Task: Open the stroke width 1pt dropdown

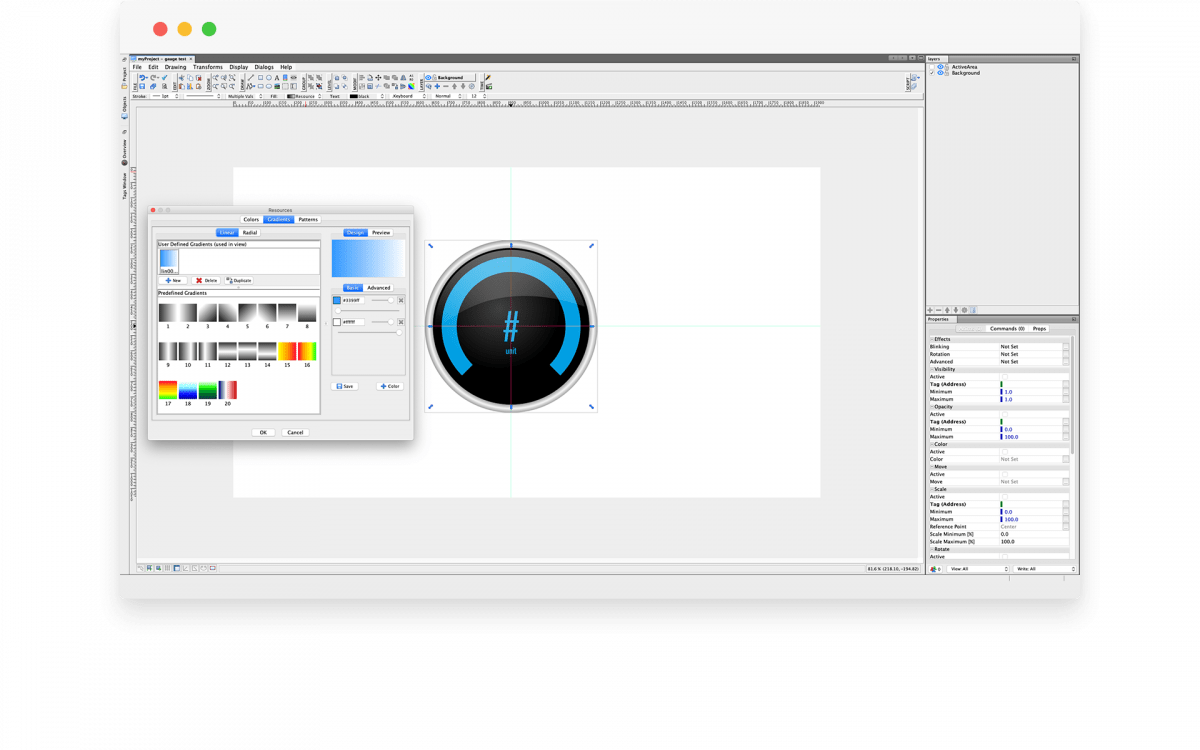Action: (164, 96)
